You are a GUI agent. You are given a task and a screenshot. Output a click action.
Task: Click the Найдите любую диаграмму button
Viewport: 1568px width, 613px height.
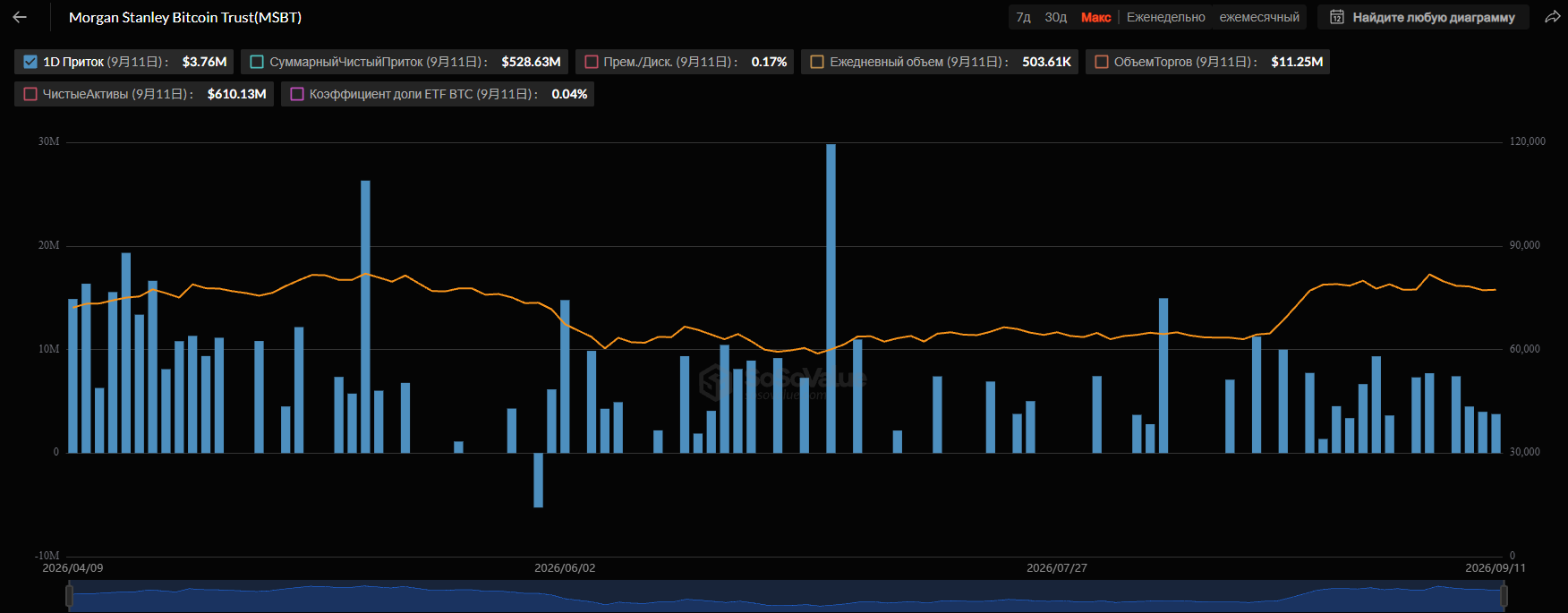point(1424,17)
